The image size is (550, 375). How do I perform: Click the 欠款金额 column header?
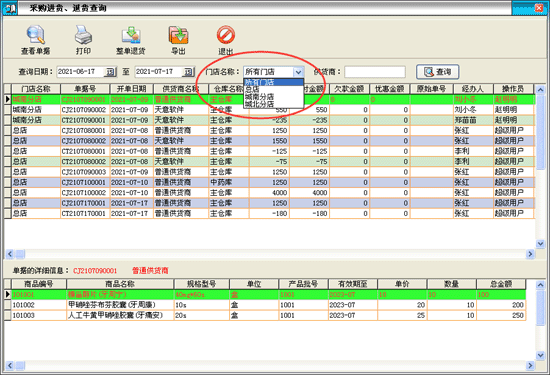pos(349,89)
